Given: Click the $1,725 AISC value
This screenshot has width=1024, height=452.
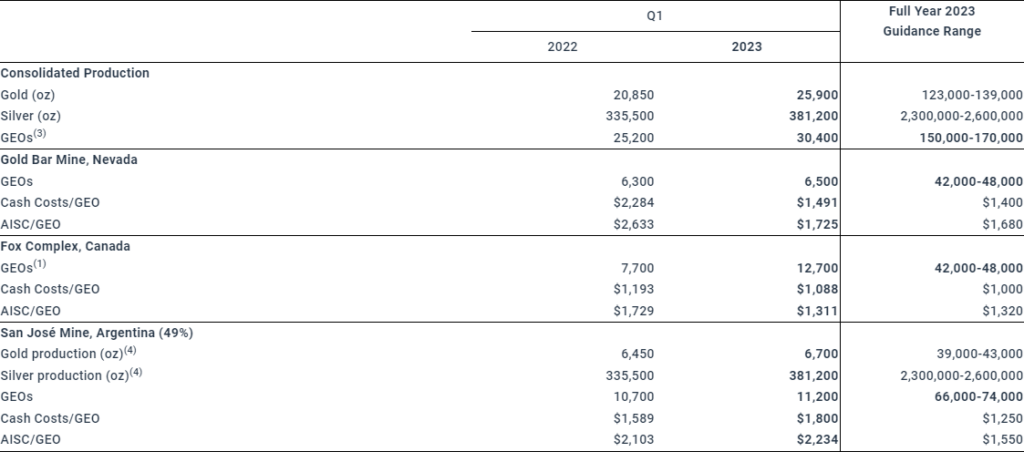Looking at the screenshot, I should coord(815,224).
